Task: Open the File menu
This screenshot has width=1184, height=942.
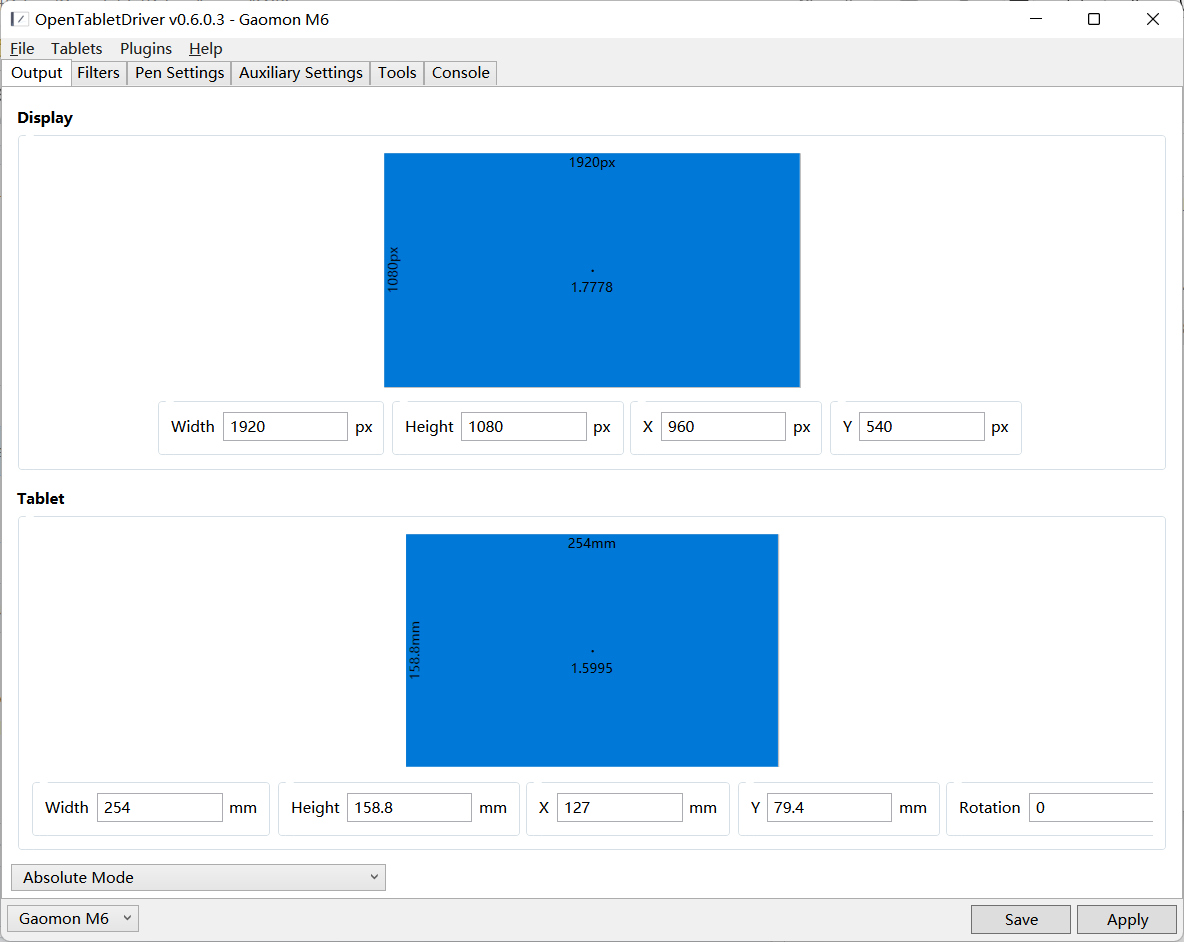Action: click(x=22, y=48)
